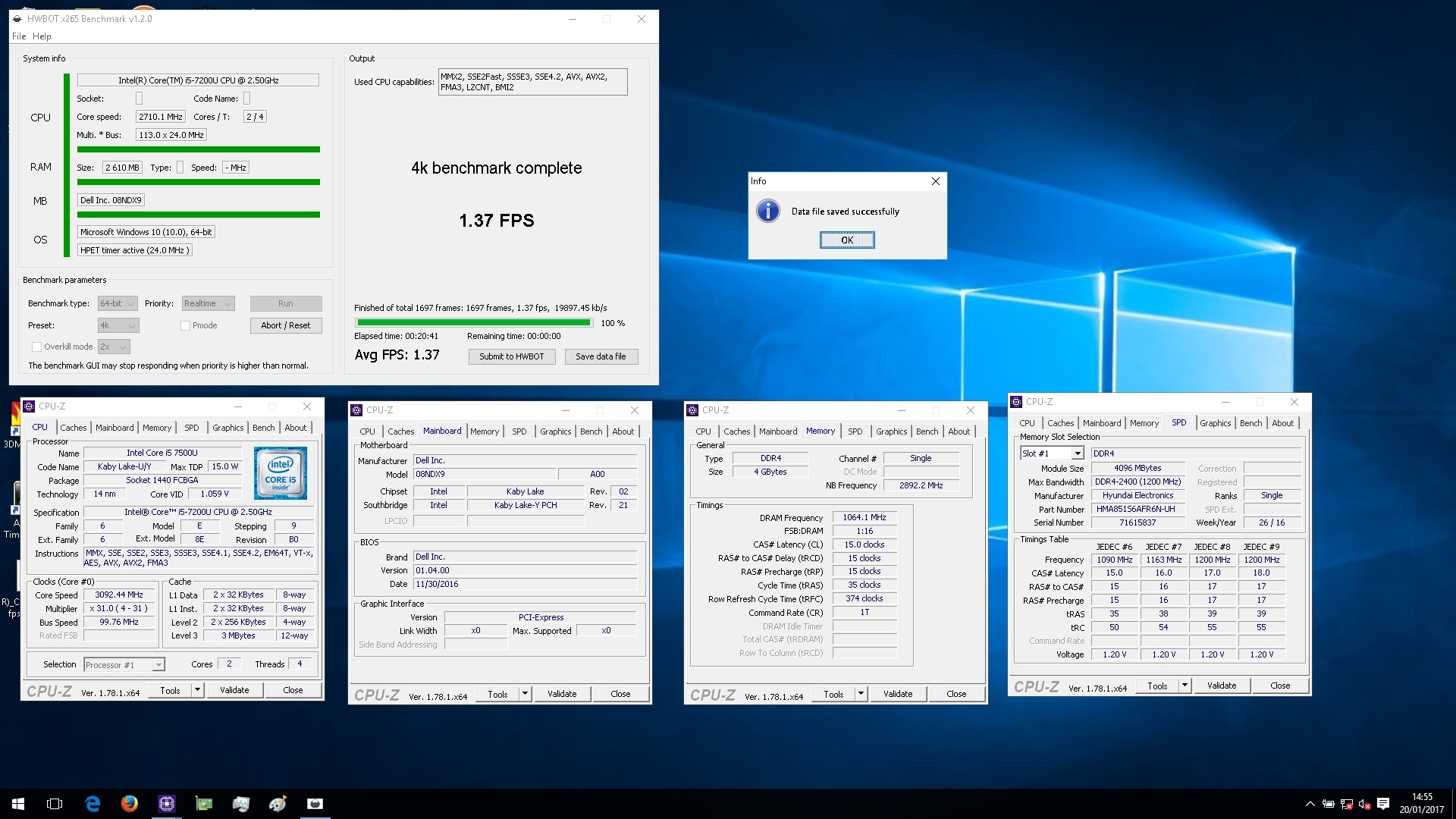Click the Used CPU capabilities text box
1456x819 pixels.
(x=533, y=82)
